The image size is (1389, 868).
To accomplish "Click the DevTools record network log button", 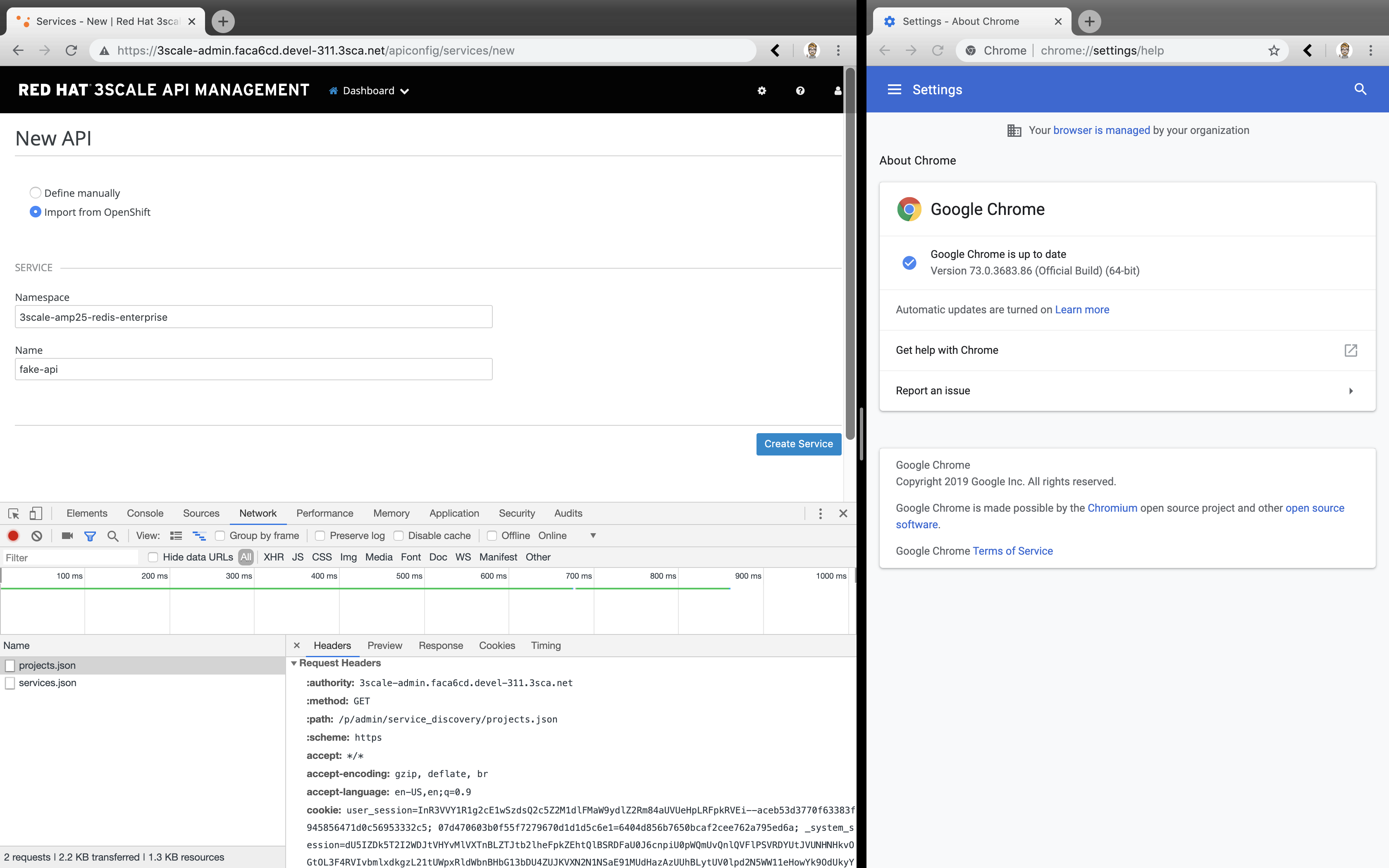I will [13, 536].
